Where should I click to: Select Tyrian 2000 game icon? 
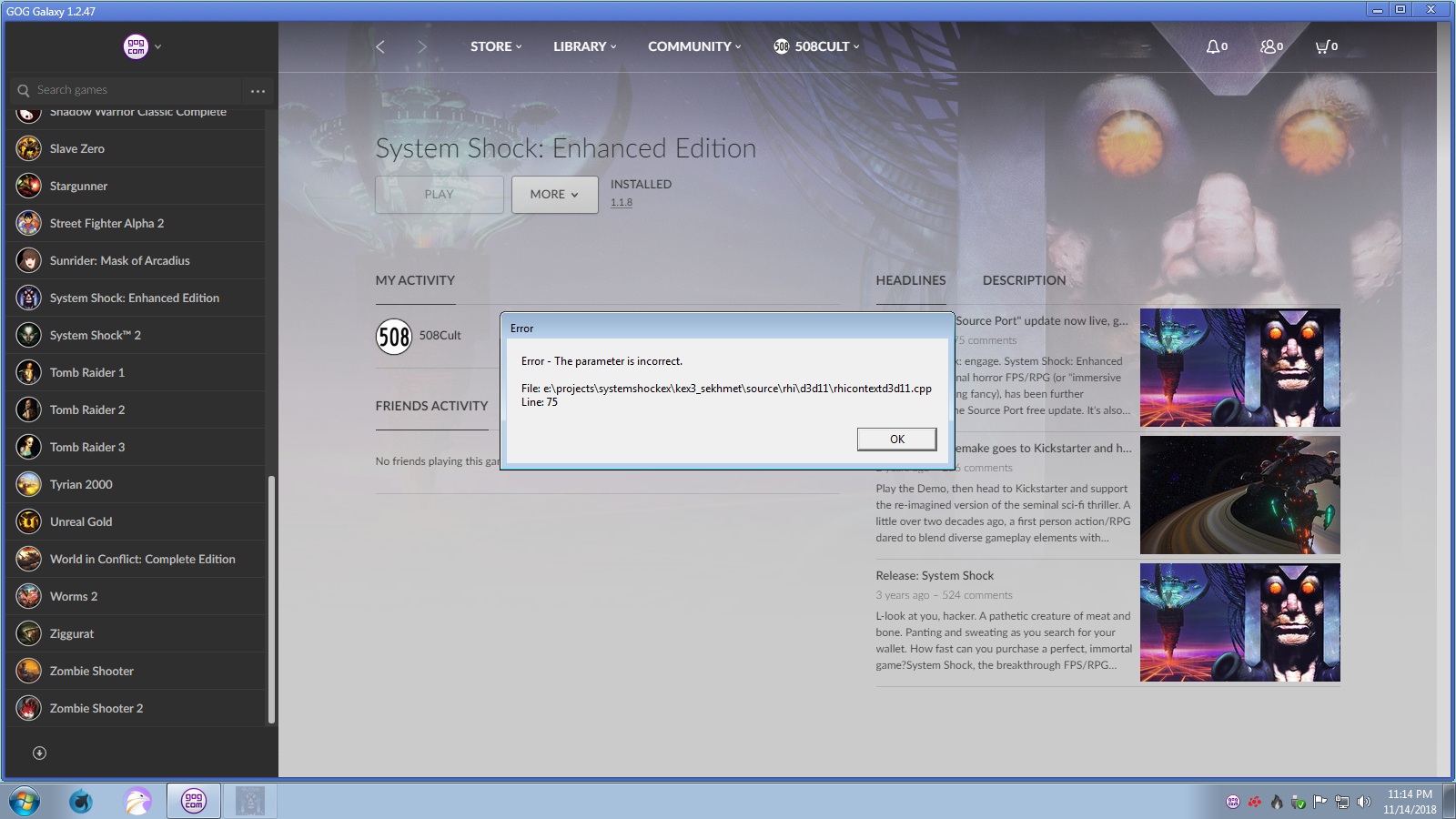29,484
